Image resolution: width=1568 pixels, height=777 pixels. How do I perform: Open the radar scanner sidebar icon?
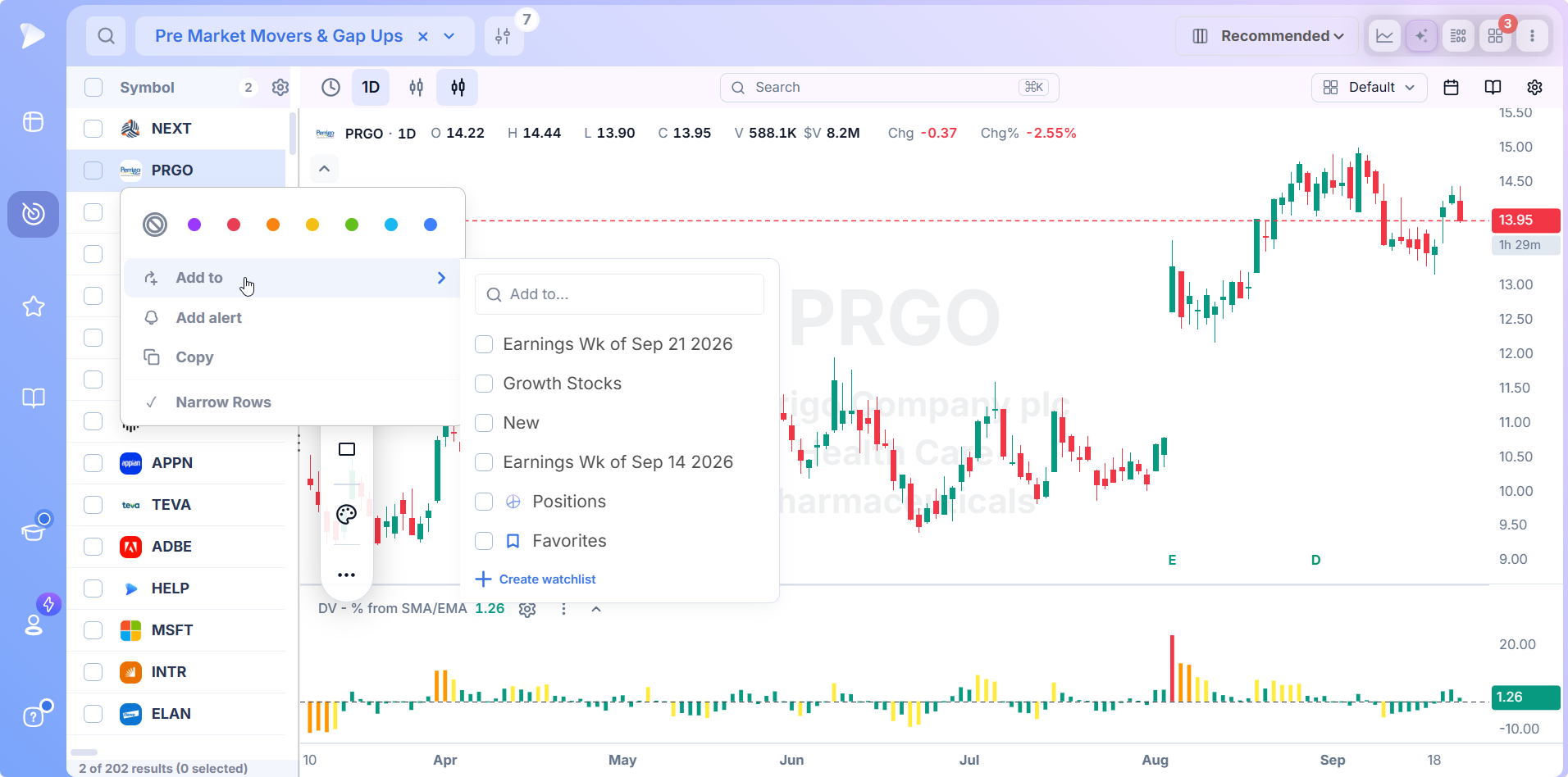coord(33,214)
